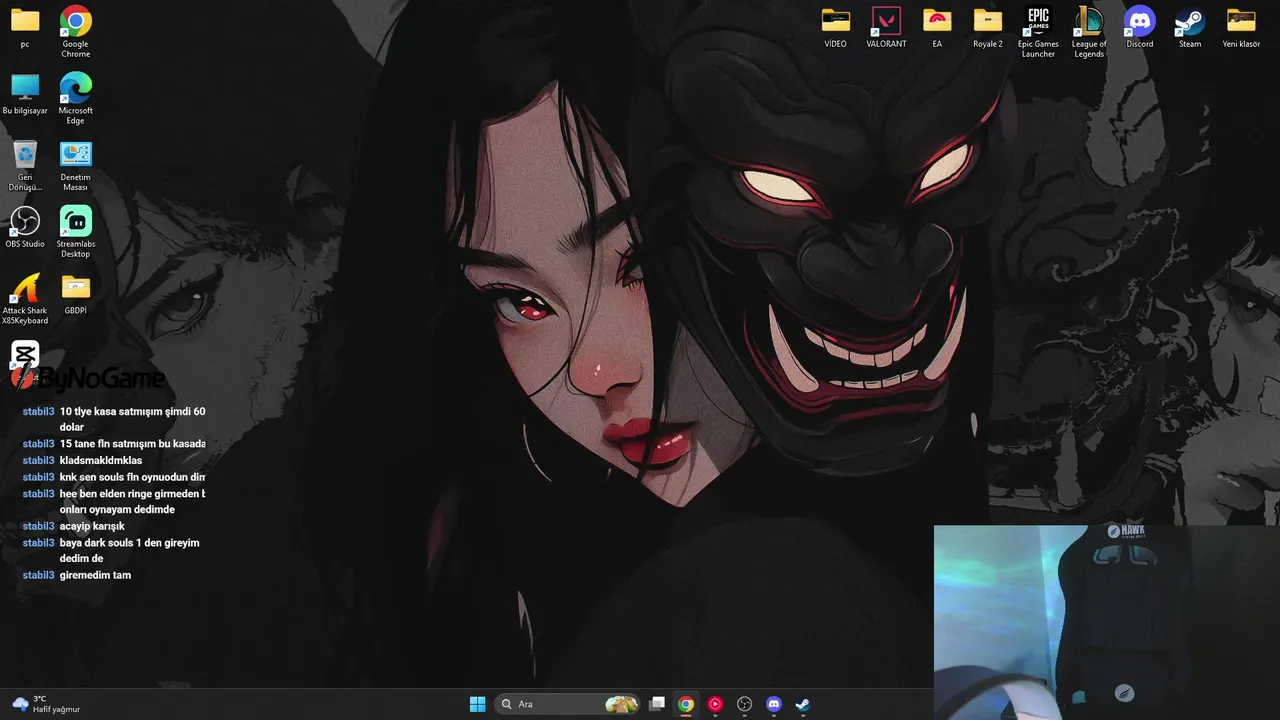Image resolution: width=1280 pixels, height=720 pixels.
Task: Switch to Chrome in the taskbar
Action: click(686, 704)
